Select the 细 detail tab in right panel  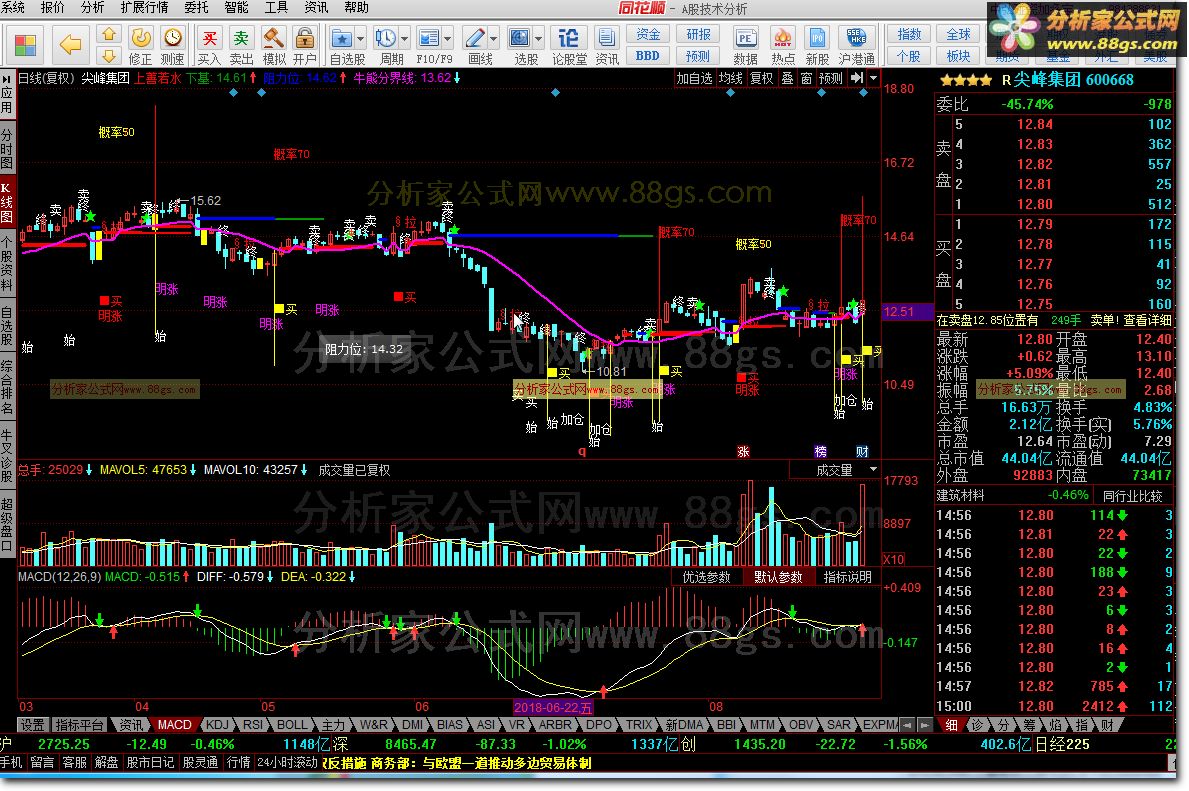tap(951, 725)
